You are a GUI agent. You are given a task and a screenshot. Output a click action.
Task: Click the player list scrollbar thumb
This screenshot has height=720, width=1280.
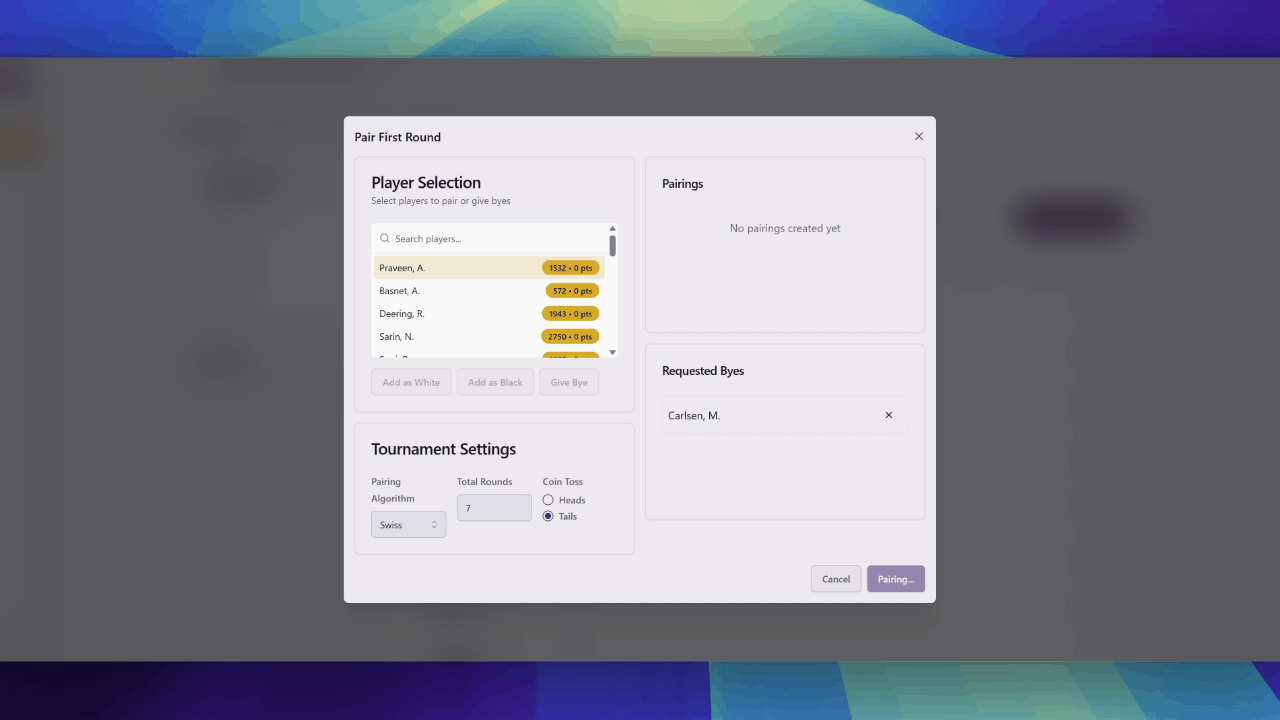click(612, 246)
